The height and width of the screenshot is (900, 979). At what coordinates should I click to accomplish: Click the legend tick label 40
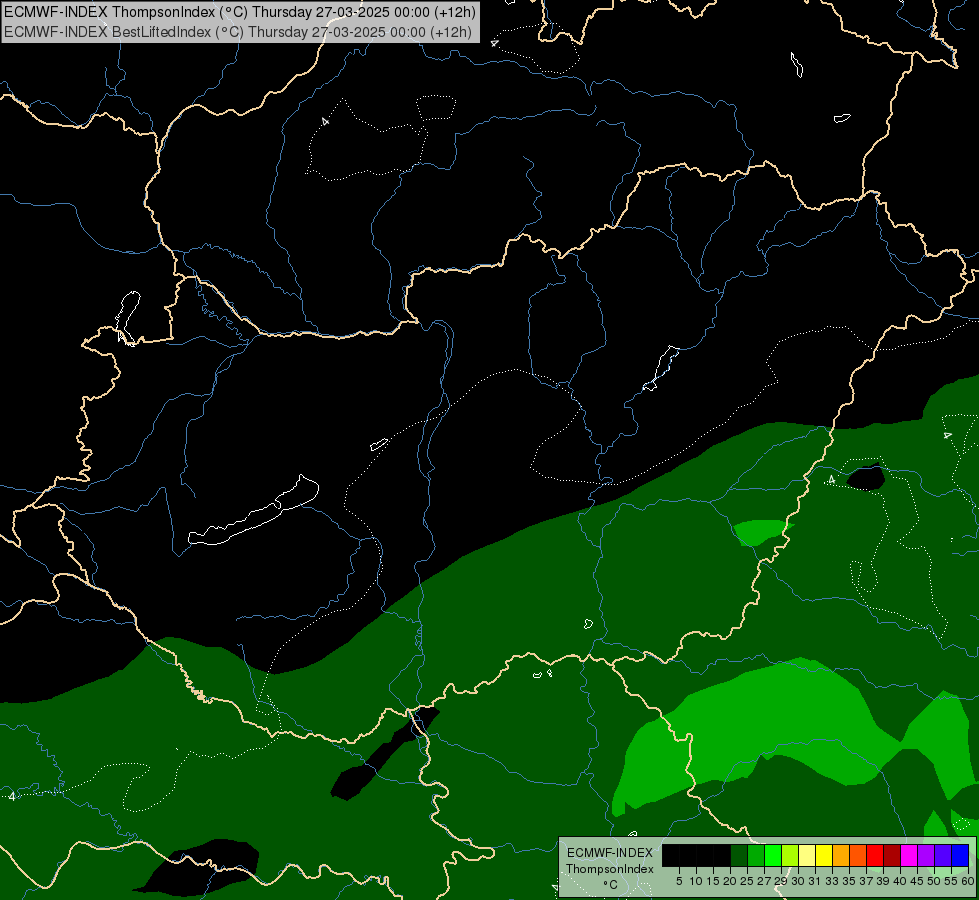(x=900, y=881)
